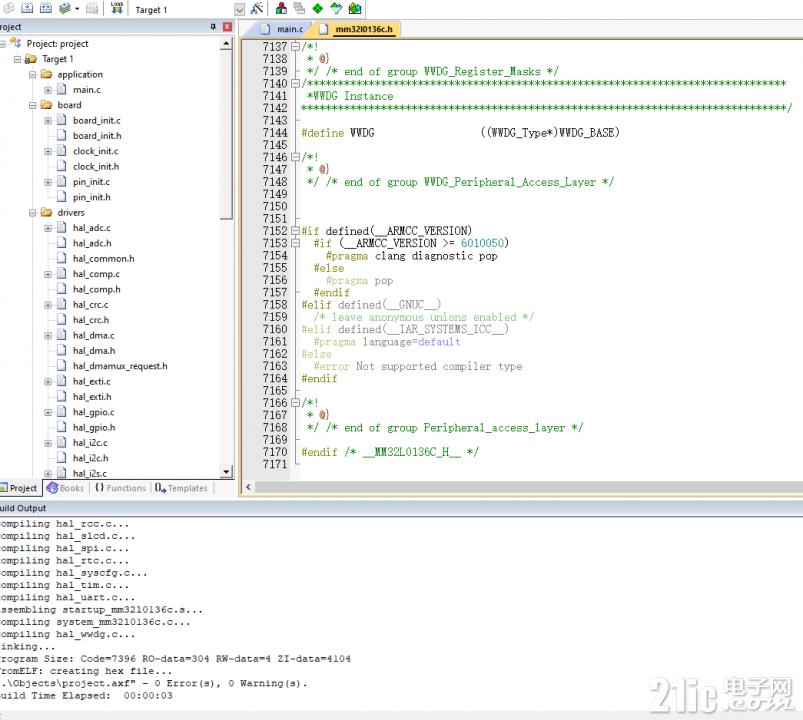Select pin_init.h file
The image size is (803, 720).
pos(91,197)
